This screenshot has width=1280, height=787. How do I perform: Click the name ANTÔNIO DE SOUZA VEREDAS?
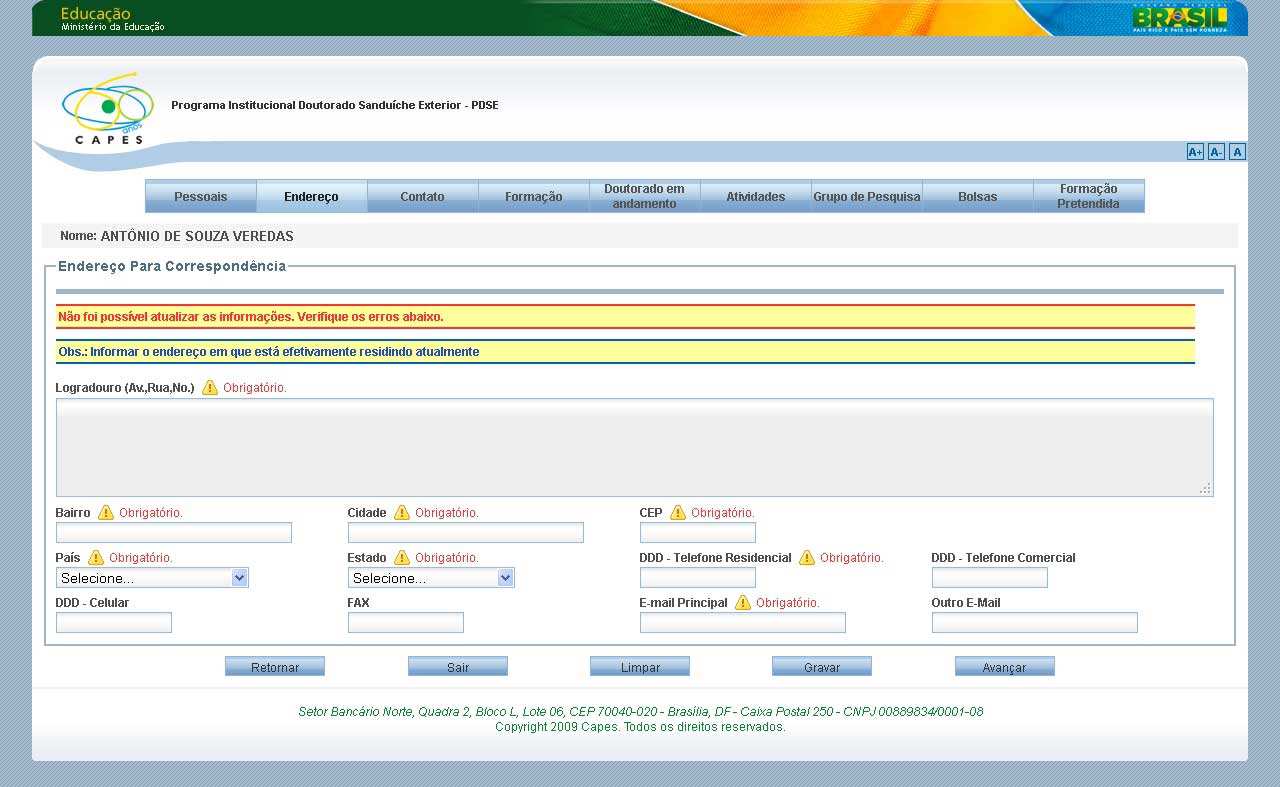[197, 236]
